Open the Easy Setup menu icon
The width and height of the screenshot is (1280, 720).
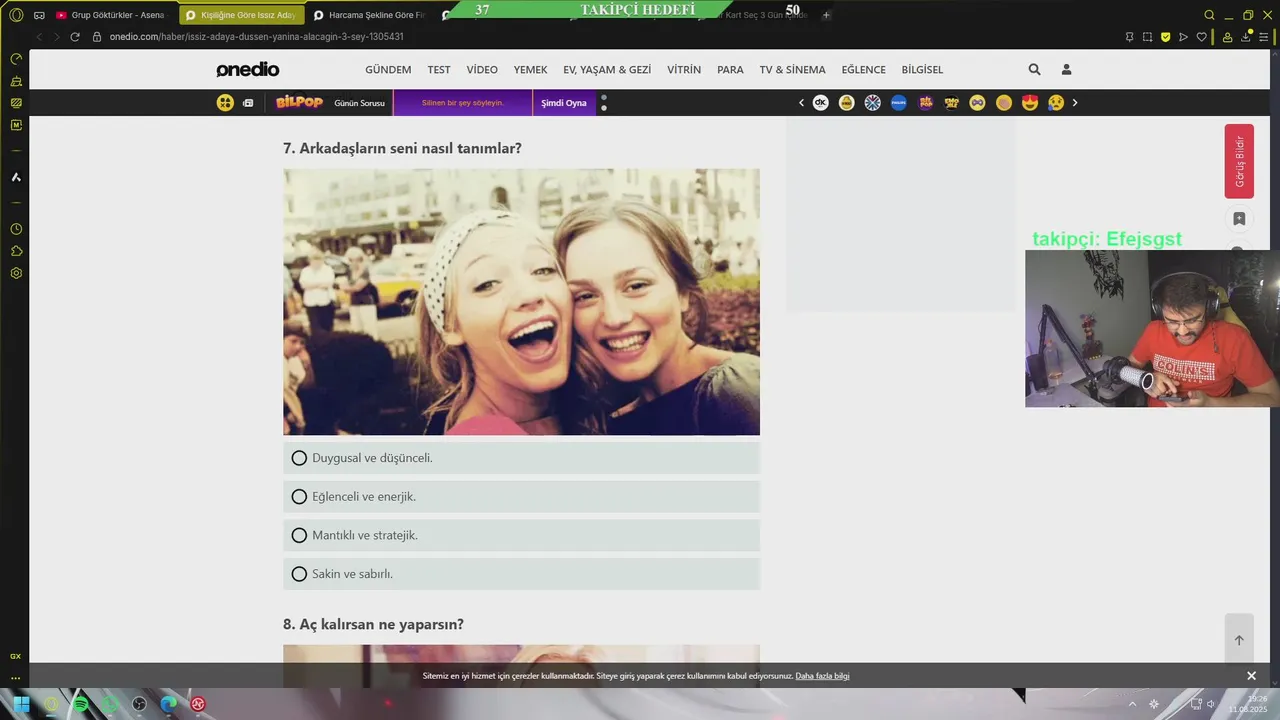pyautogui.click(x=1264, y=37)
